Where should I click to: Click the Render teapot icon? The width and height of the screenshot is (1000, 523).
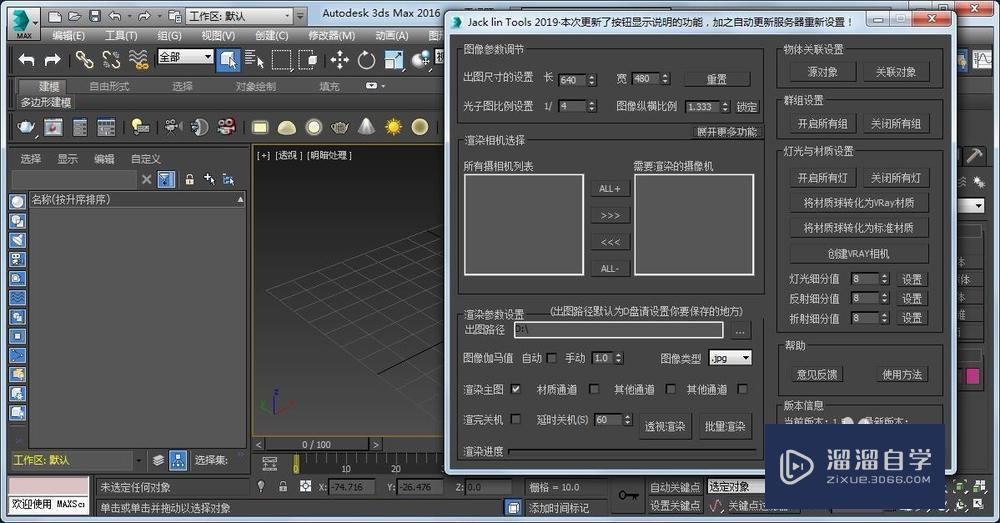click(x=26, y=127)
